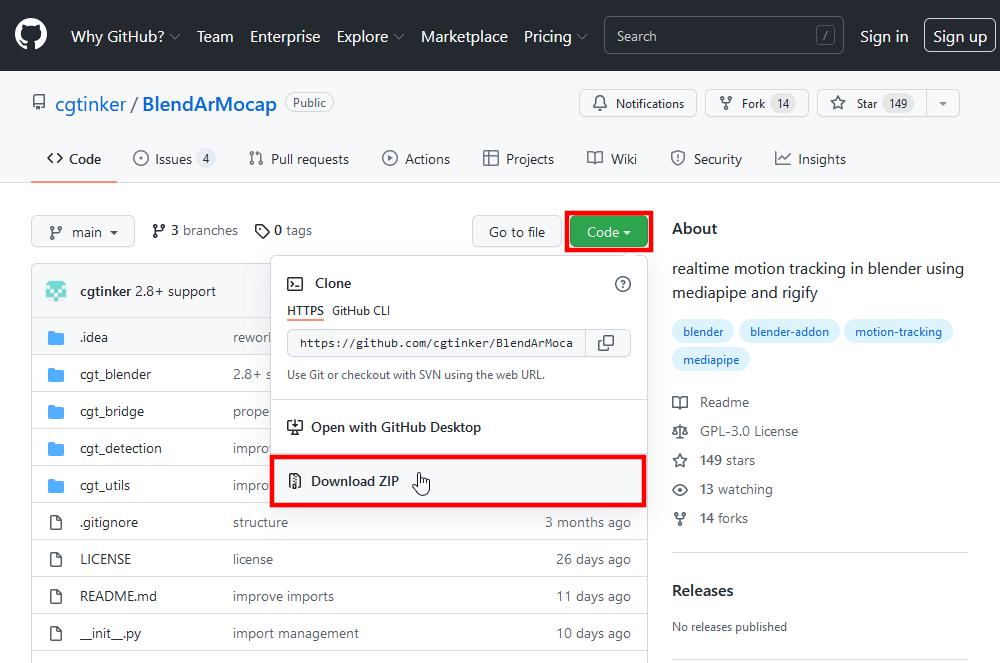1000x663 pixels.
Task: Click the __init__.py file icon
Action: [x=56, y=633]
